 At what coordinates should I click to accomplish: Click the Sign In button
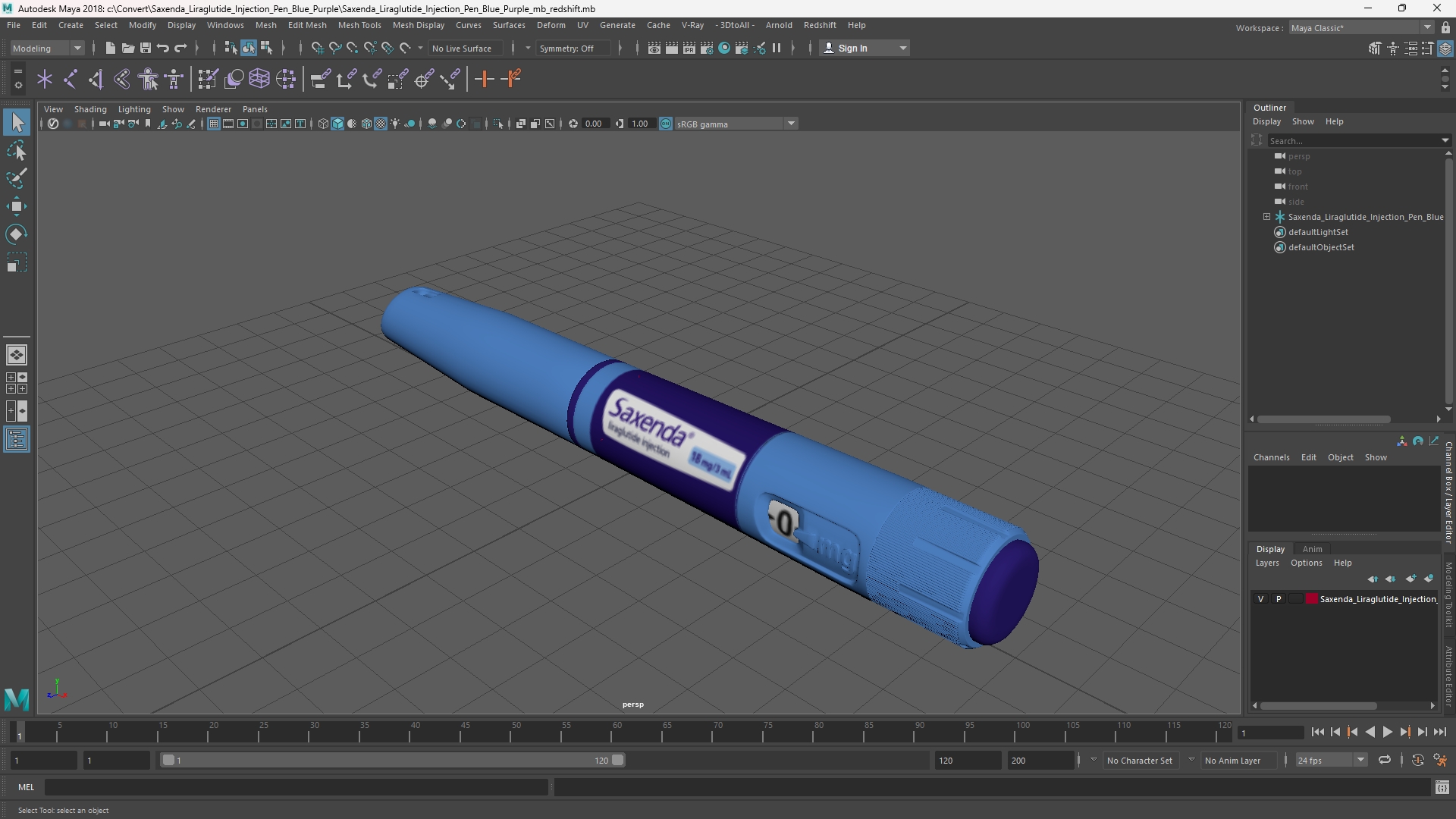coord(864,48)
